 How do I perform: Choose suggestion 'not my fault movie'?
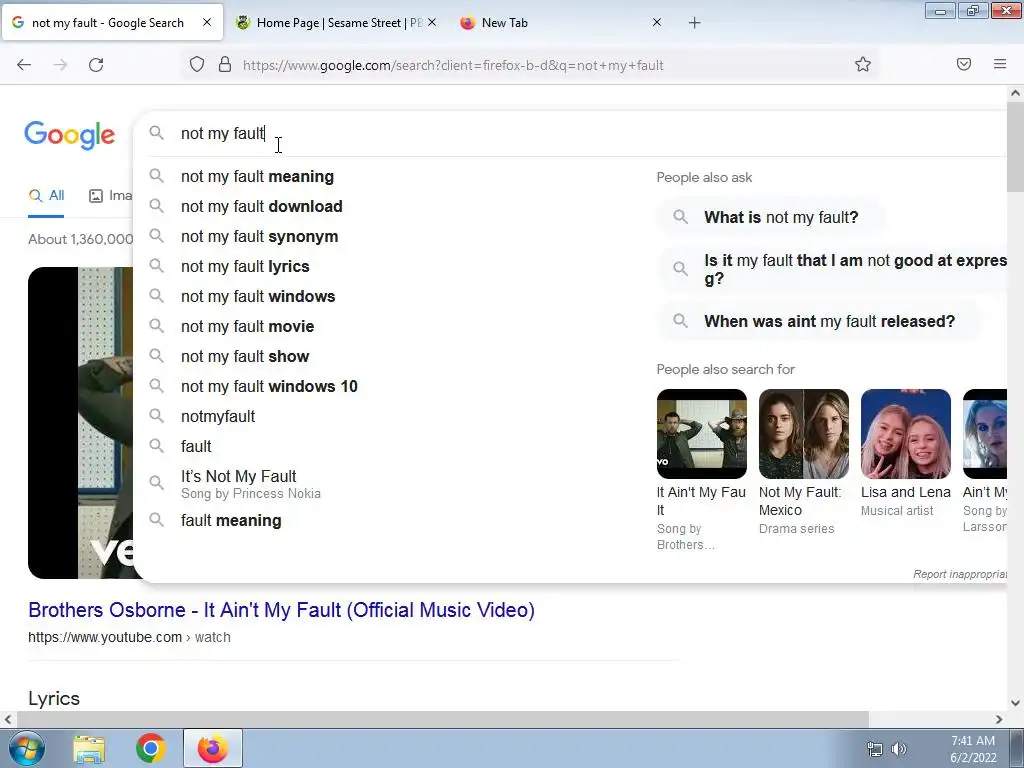(x=248, y=327)
